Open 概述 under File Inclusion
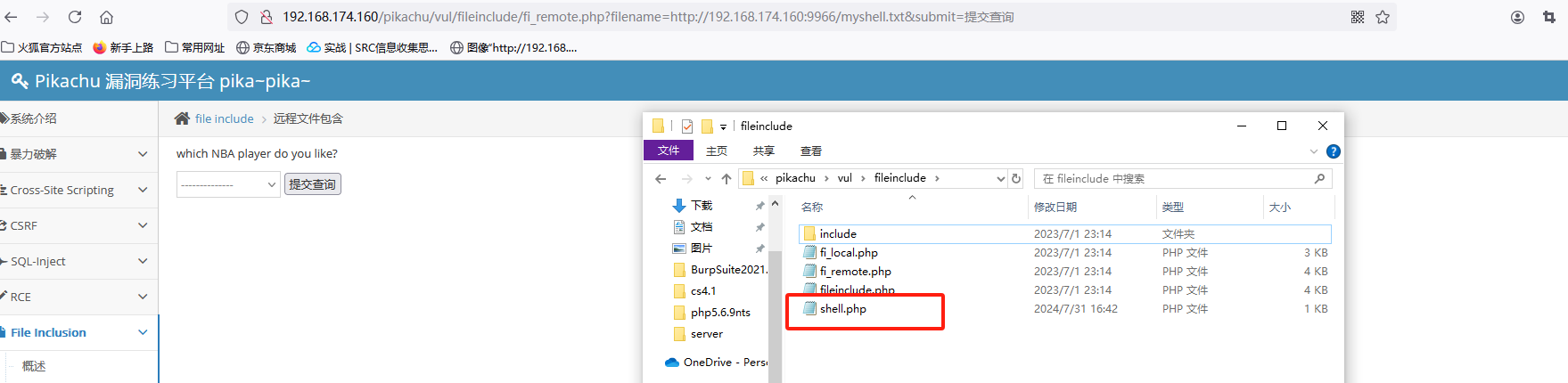This screenshot has width=1568, height=383. [x=34, y=366]
